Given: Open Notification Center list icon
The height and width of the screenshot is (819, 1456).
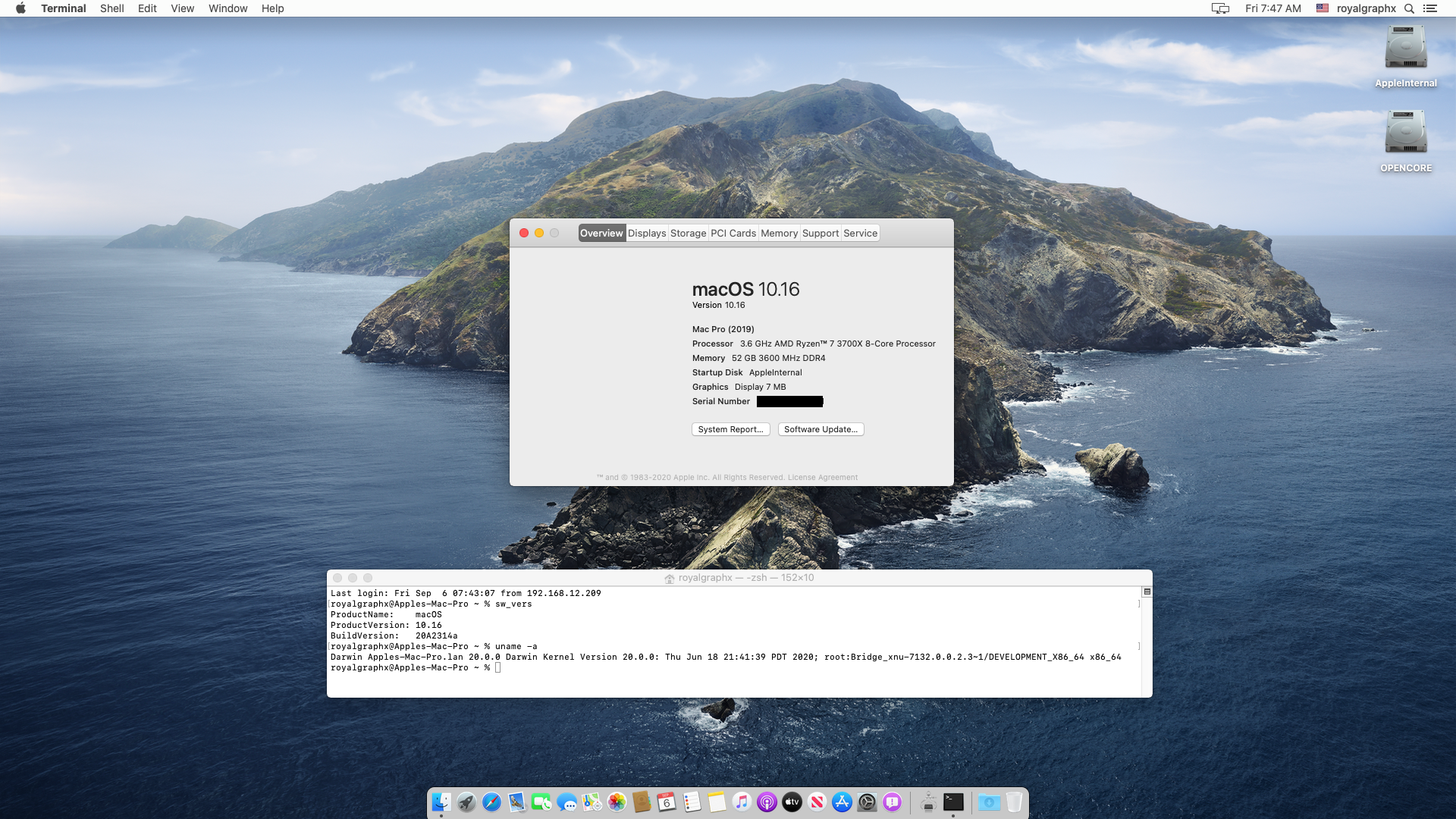Looking at the screenshot, I should (1430, 8).
